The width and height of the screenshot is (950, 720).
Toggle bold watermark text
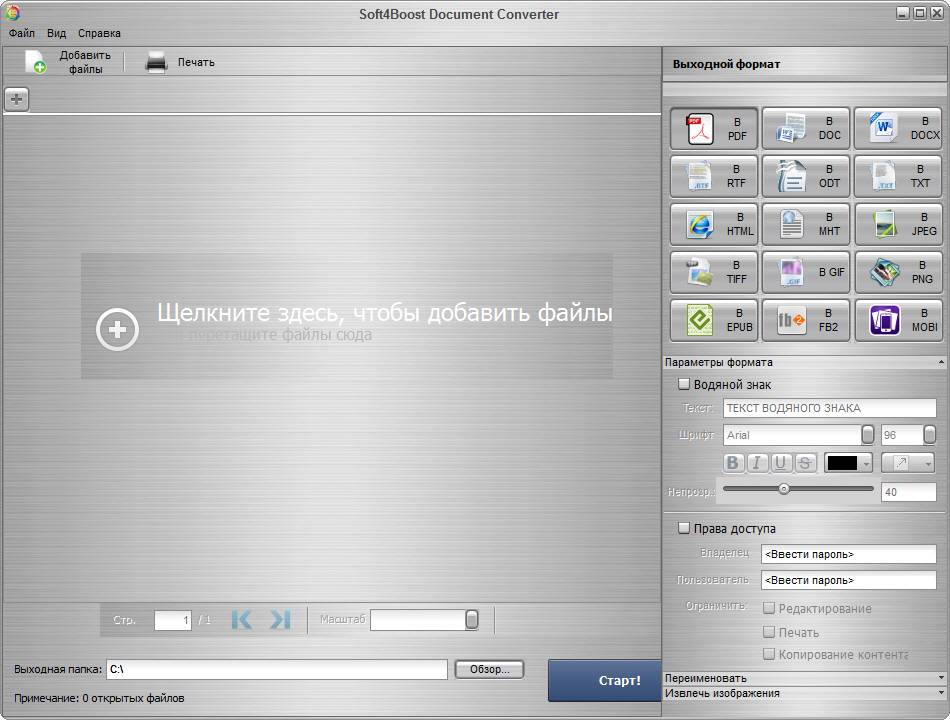732,463
